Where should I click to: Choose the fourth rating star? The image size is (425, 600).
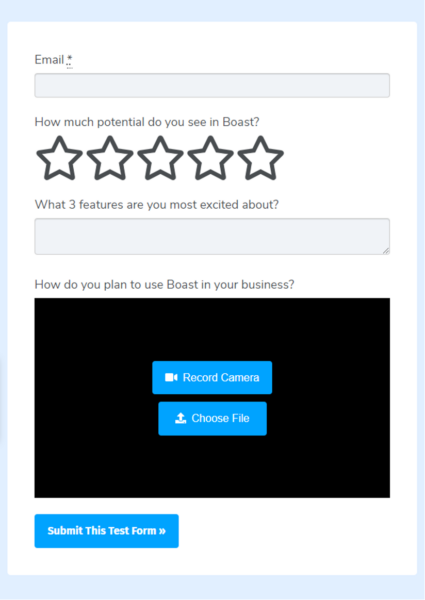point(210,158)
